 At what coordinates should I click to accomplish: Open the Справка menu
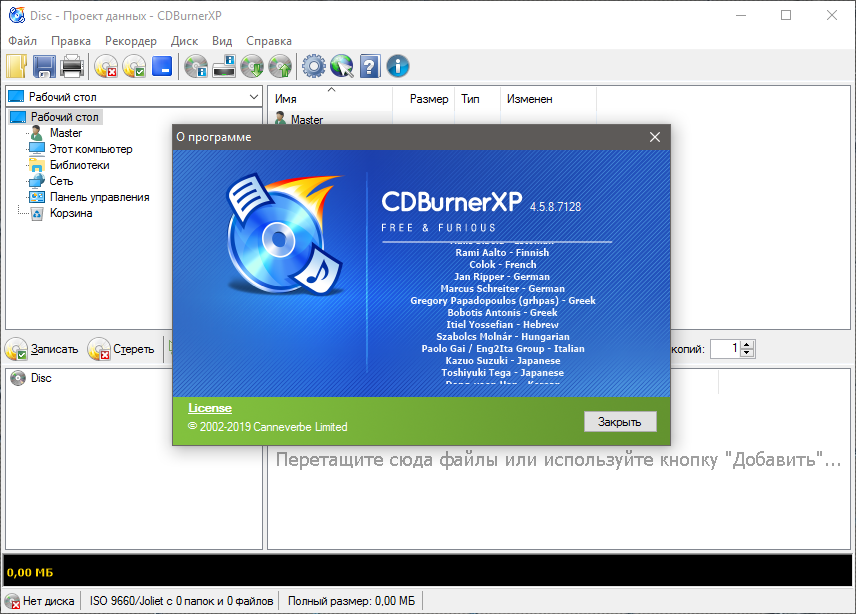269,41
